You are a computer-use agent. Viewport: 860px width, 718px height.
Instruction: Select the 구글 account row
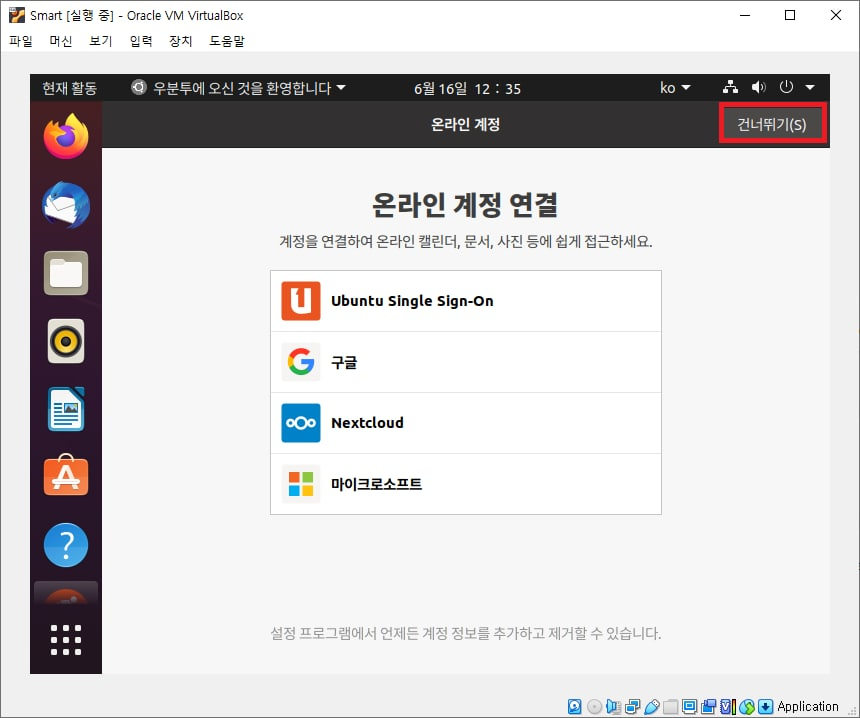(466, 362)
